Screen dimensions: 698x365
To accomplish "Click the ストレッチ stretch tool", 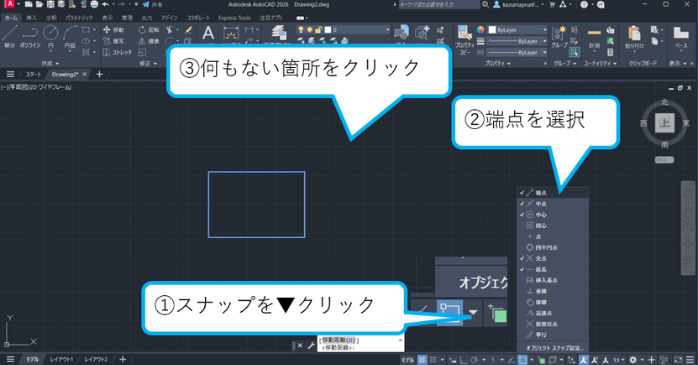I will pos(118,53).
